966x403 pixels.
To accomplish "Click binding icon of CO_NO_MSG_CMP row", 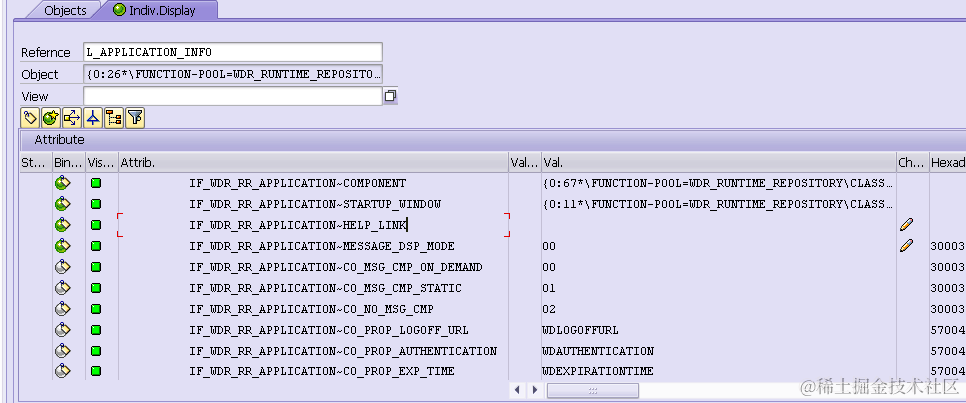I will tap(62, 309).
